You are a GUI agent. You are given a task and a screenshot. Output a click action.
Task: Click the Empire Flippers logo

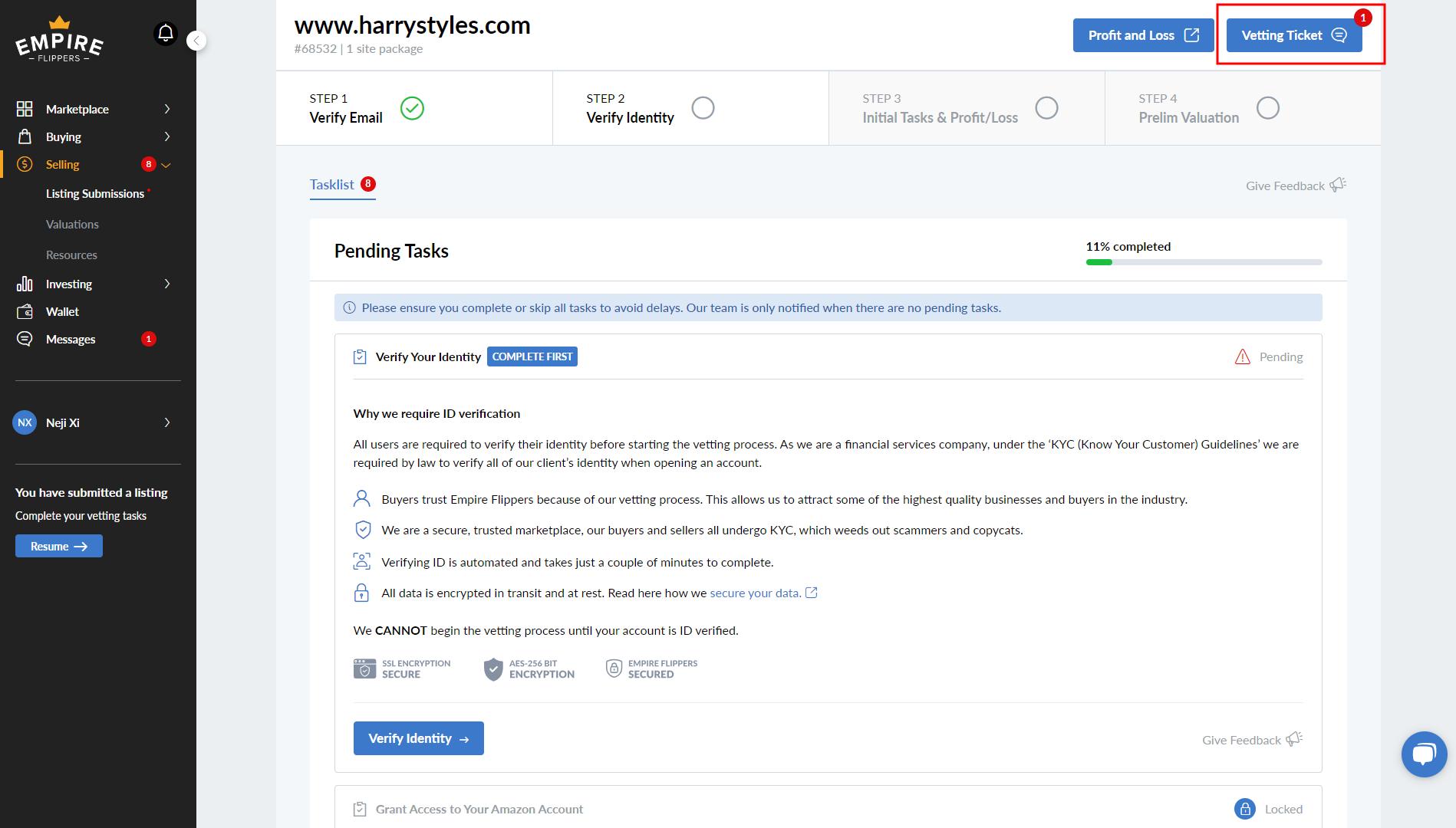coord(59,40)
